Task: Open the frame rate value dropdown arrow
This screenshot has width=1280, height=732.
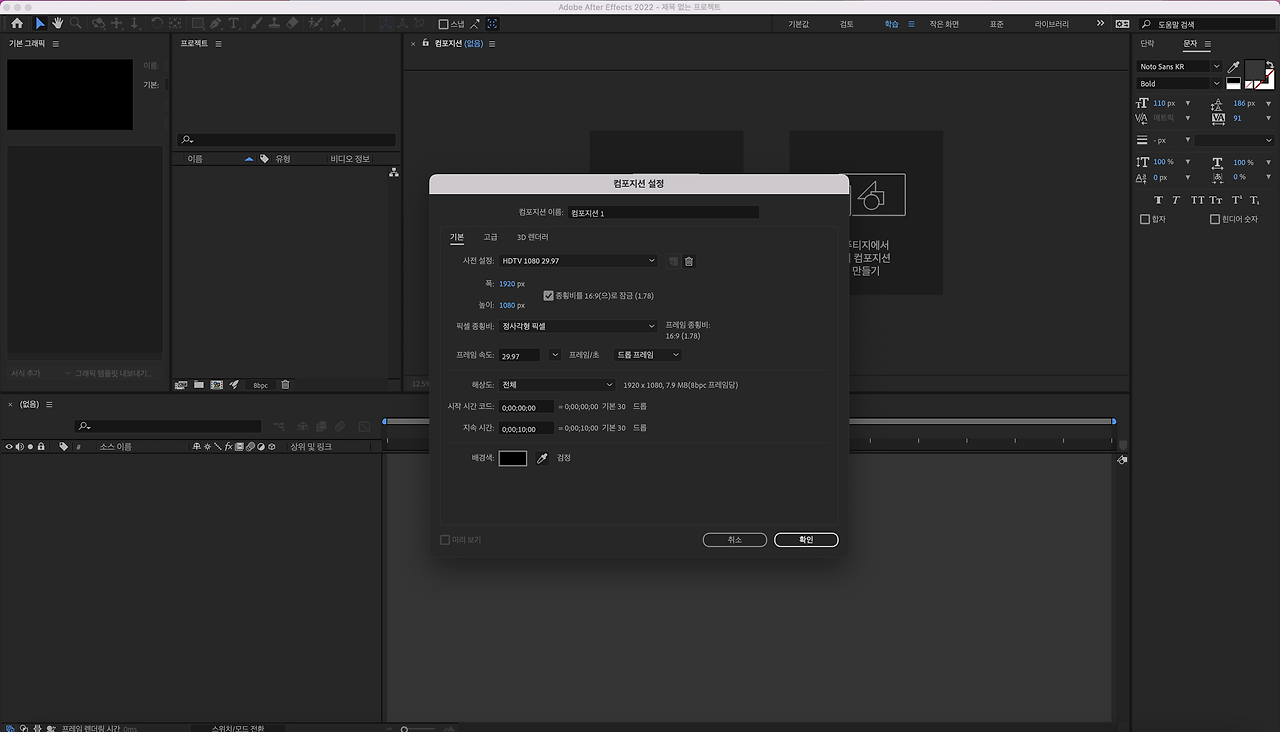Action: 555,355
